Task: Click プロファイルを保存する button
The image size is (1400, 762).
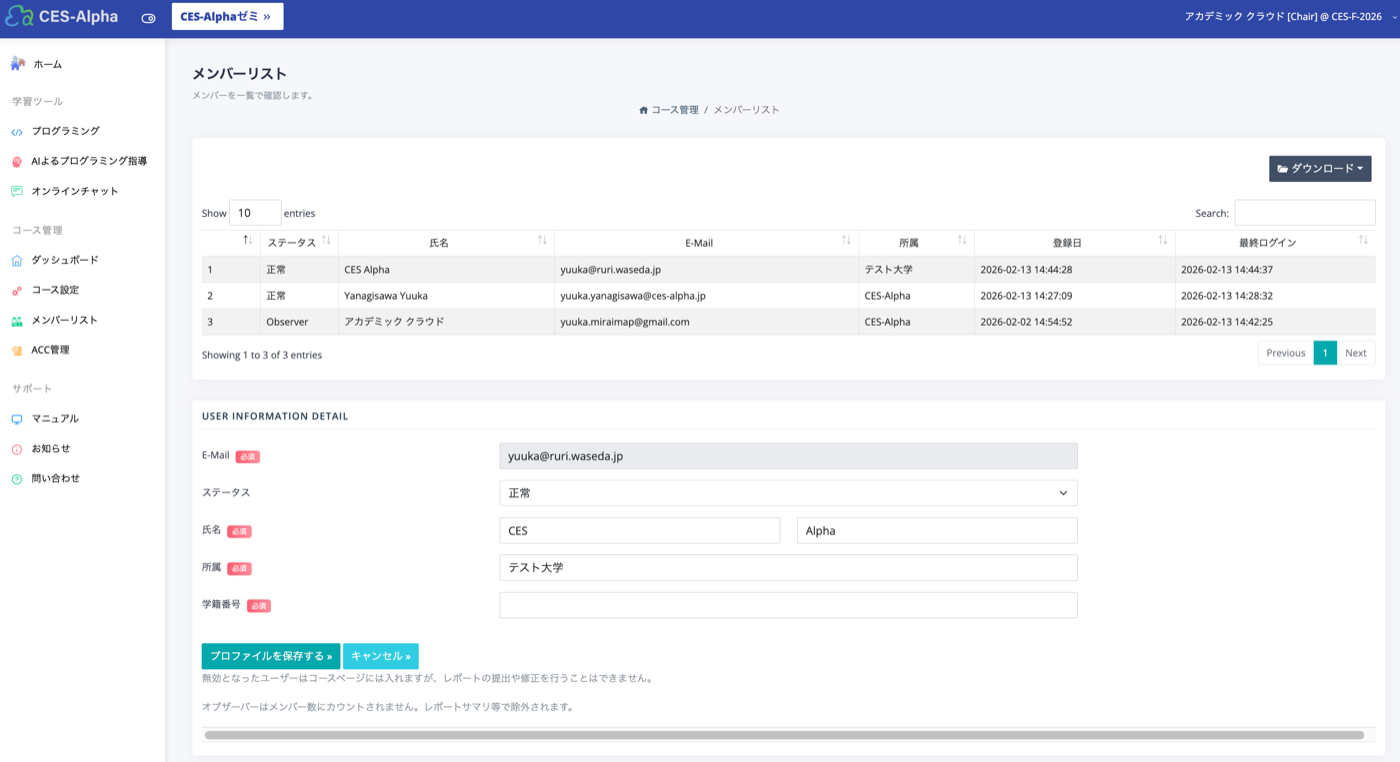Action: coord(271,656)
